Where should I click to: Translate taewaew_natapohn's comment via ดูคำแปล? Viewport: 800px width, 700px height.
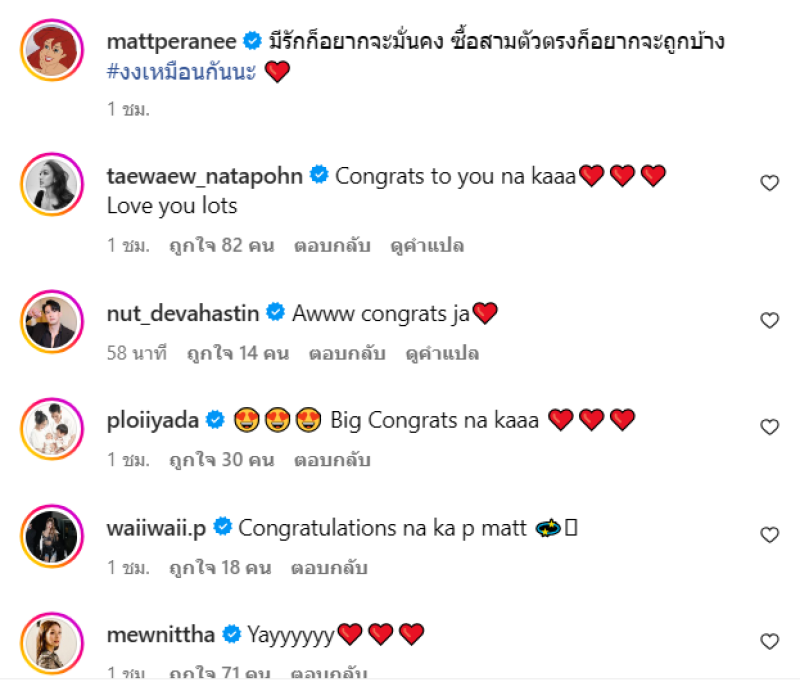(x=427, y=245)
